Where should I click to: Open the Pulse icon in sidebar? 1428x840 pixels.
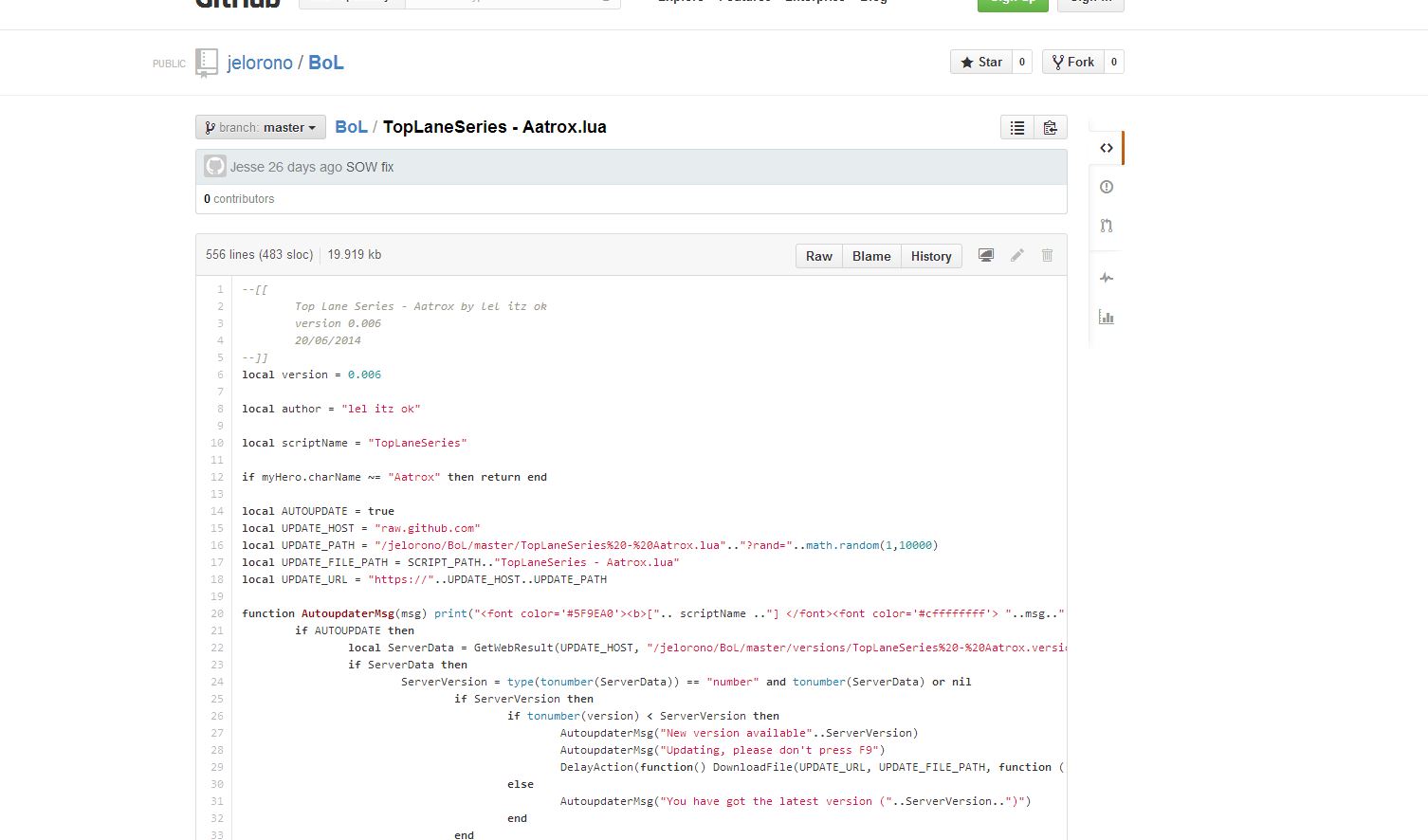point(1107,278)
